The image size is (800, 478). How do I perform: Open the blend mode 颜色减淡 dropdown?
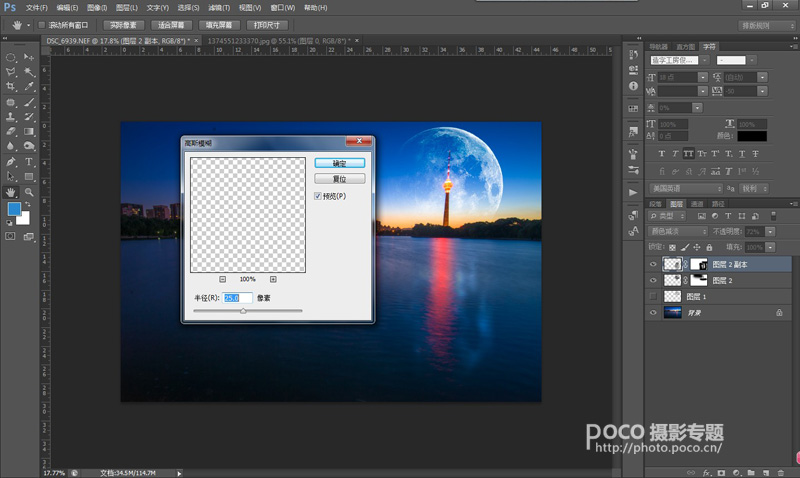click(678, 232)
